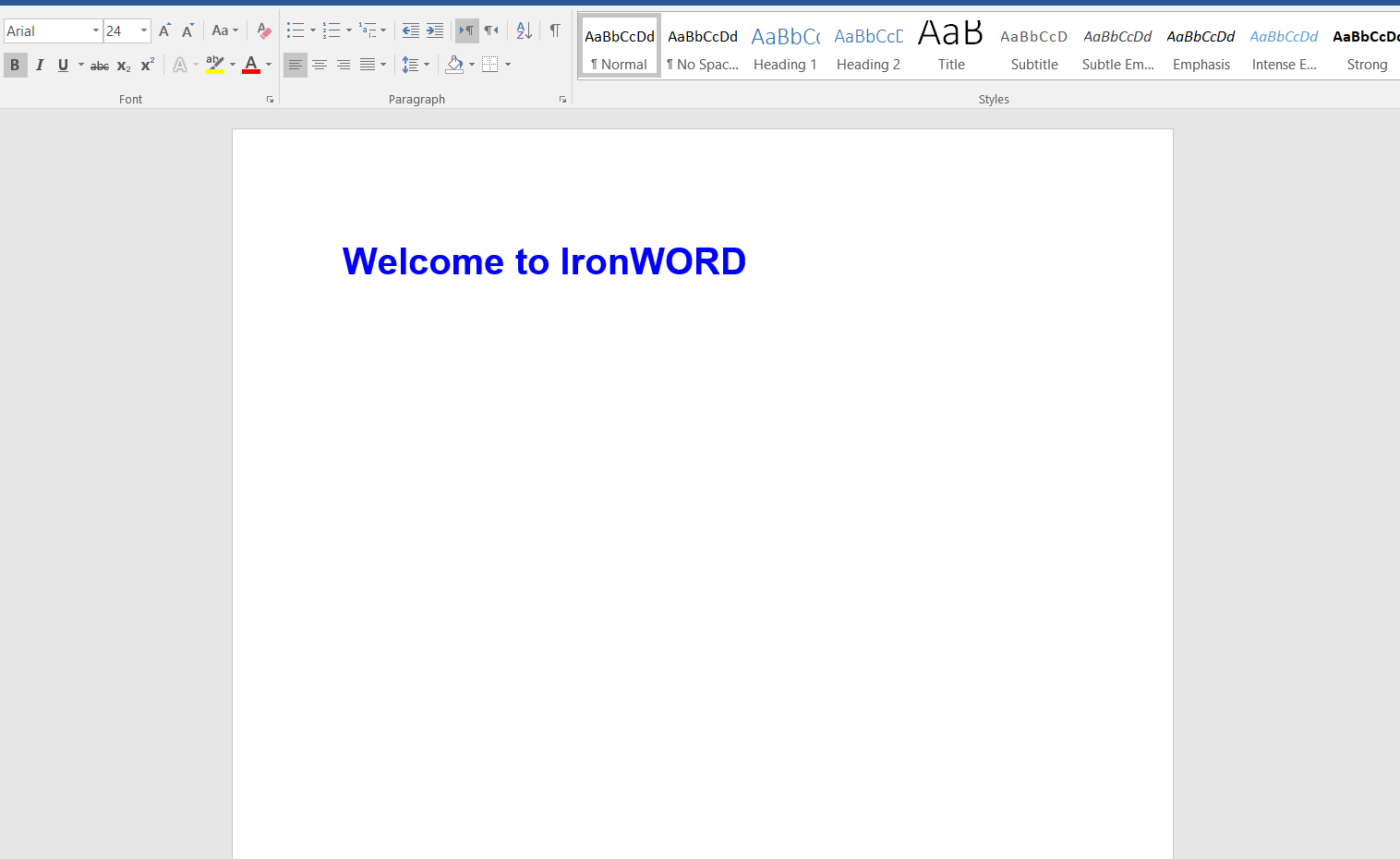The width and height of the screenshot is (1400, 859).
Task: Decrease the paragraph indent
Action: [x=411, y=30]
